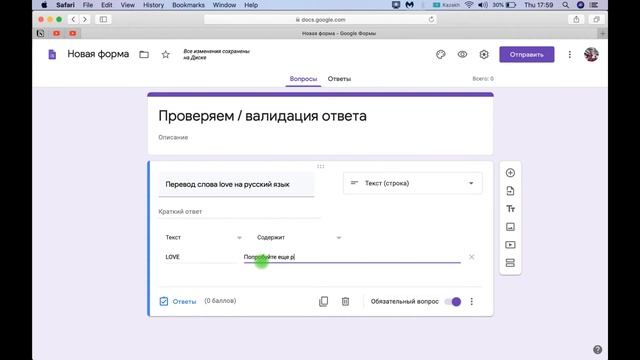Screen dimensions: 640x360
Task: Open the Safari menu
Action: 65,5
